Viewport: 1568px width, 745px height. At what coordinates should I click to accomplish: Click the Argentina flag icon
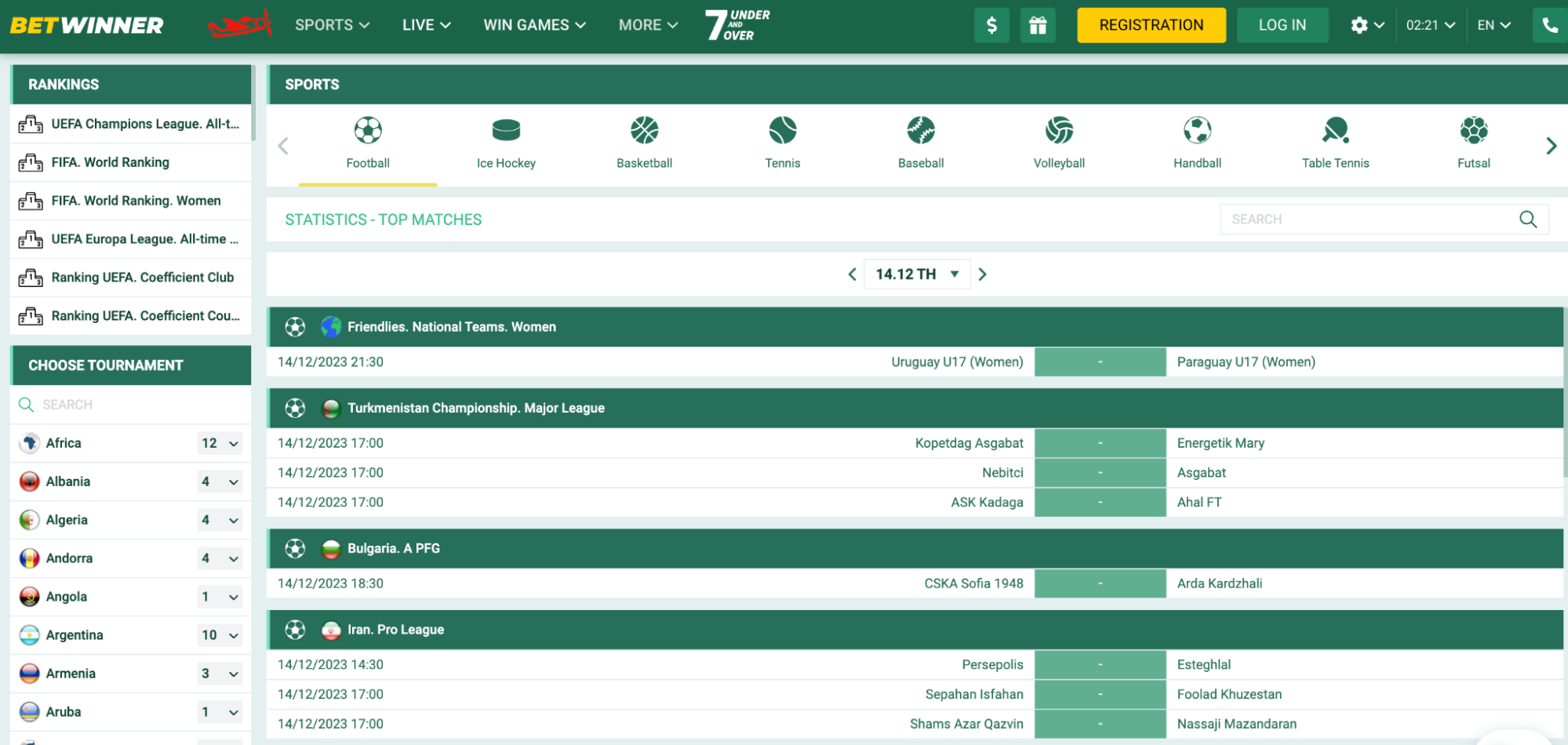[29, 635]
